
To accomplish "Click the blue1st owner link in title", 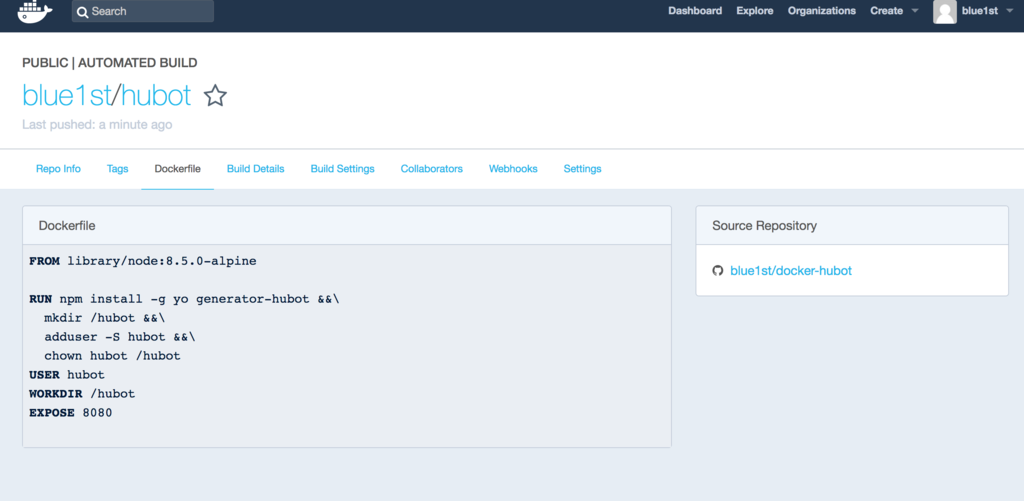I will [67, 95].
